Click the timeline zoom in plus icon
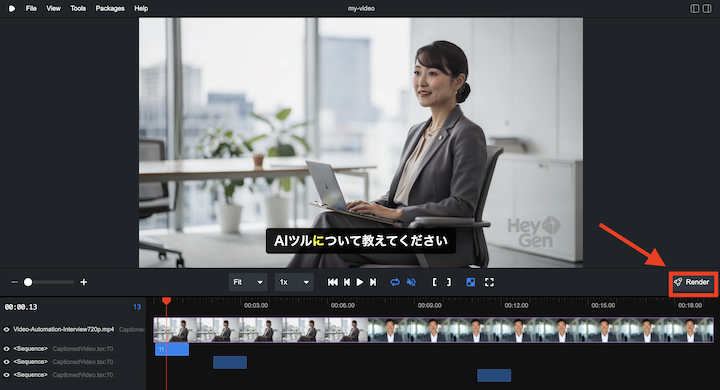This screenshot has height=390, width=720. tap(84, 282)
